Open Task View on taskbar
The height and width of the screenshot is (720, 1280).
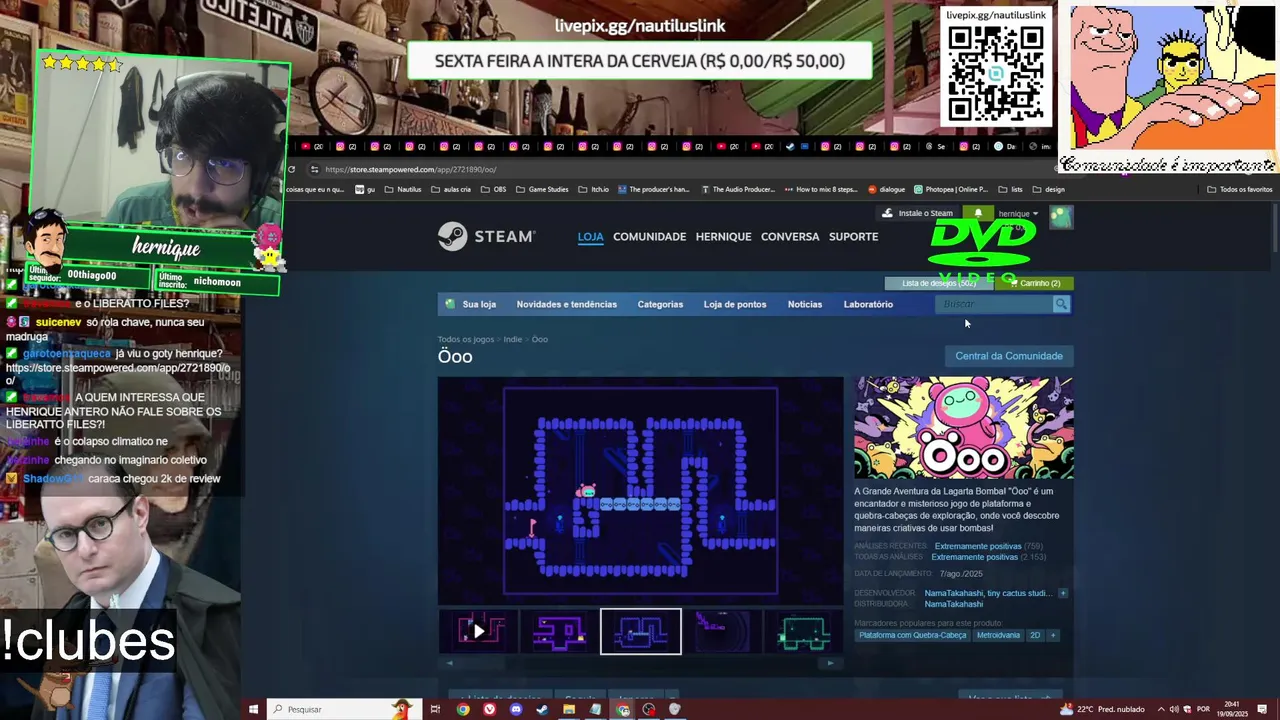tap(435, 709)
